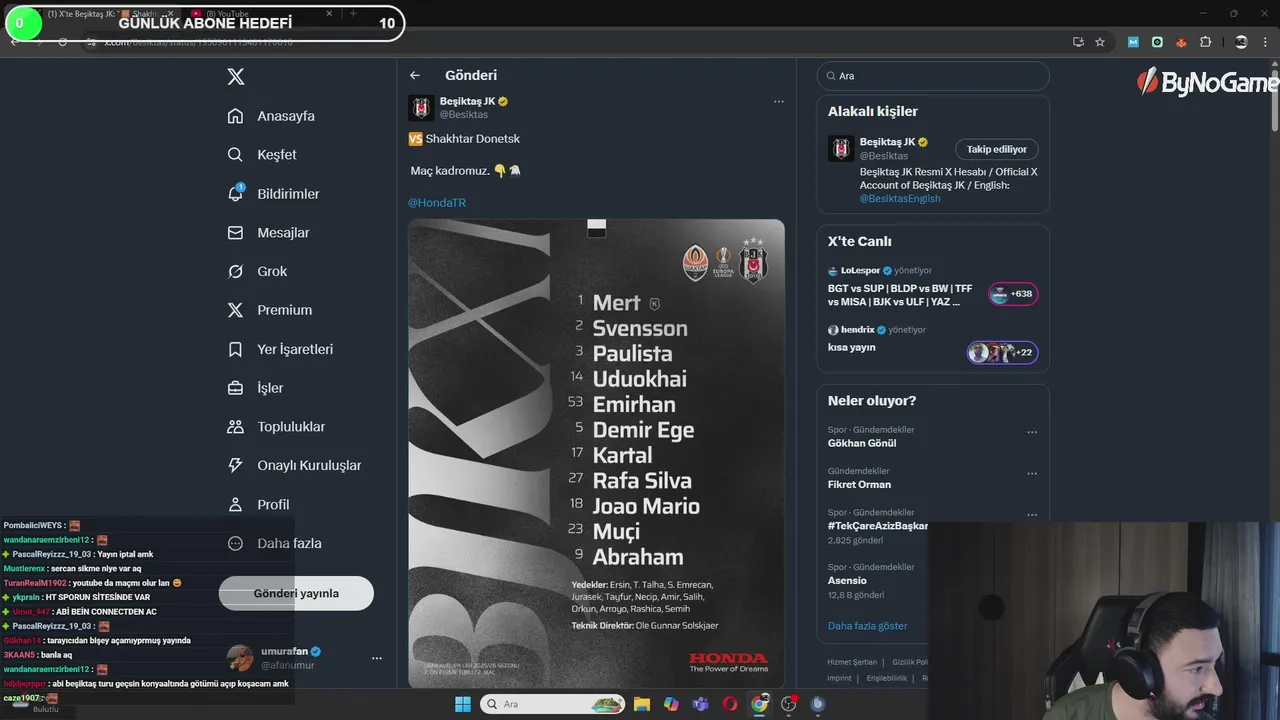Open Fikret Orman trend options dots

1032,474
